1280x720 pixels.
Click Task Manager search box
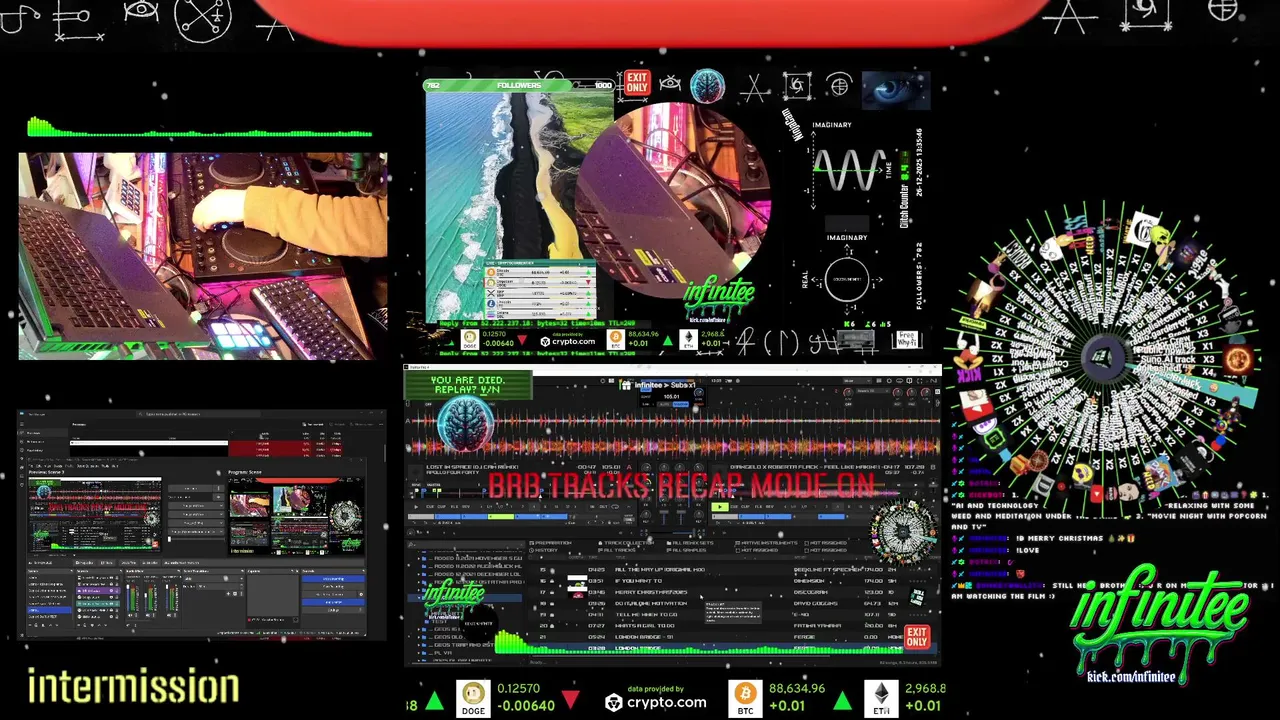(198, 414)
